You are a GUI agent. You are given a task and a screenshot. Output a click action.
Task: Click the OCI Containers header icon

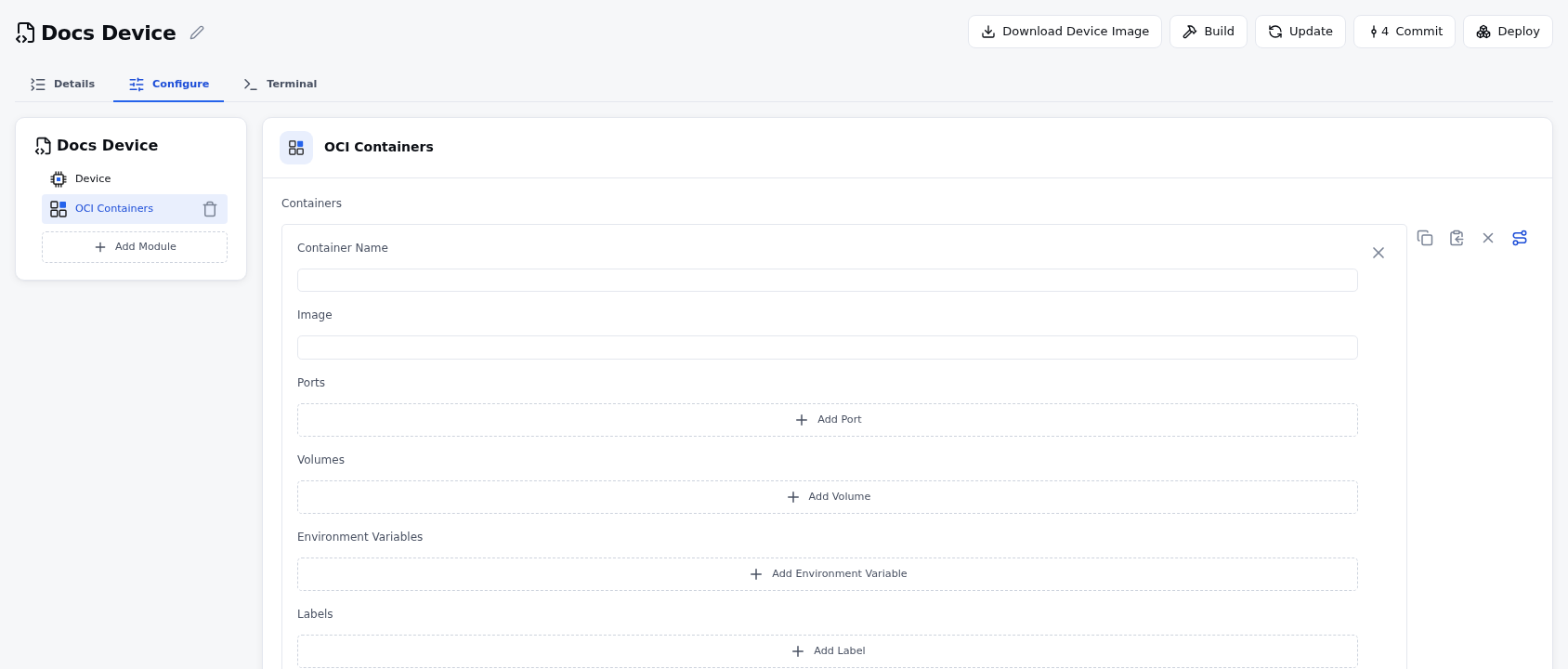[296, 148]
